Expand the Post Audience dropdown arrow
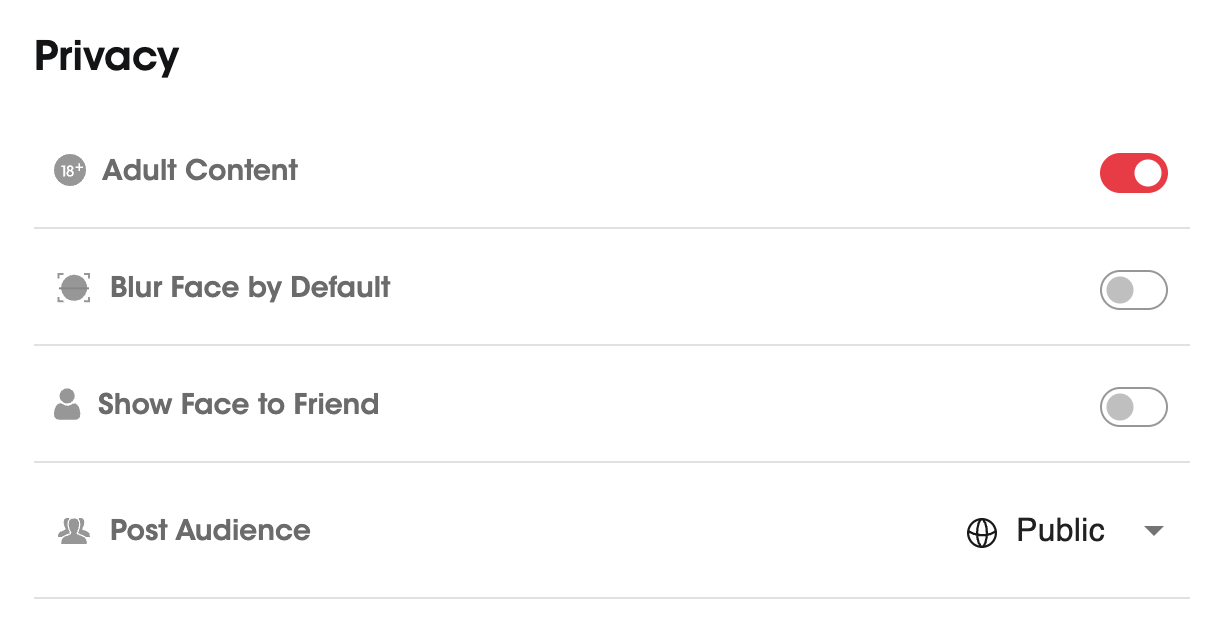The width and height of the screenshot is (1208, 640). tap(1154, 531)
